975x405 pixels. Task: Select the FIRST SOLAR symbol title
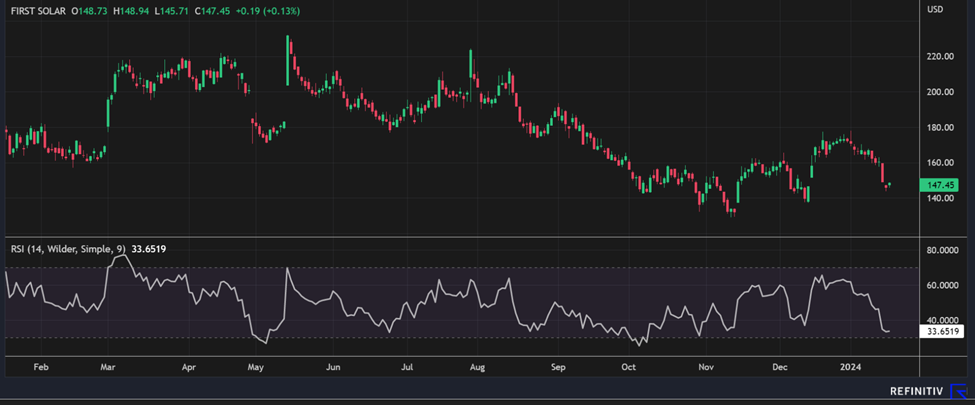pos(38,8)
